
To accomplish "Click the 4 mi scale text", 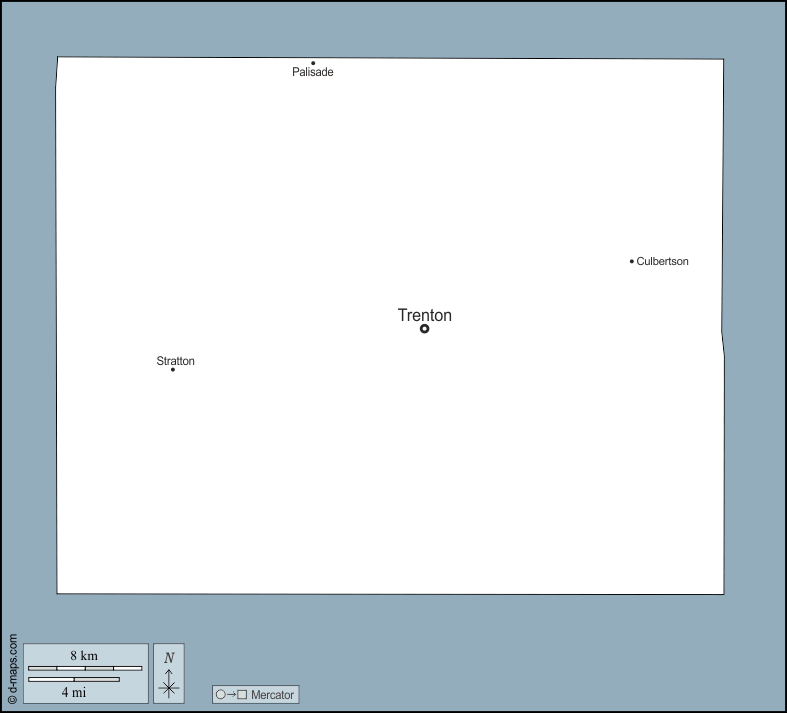I will [74, 692].
